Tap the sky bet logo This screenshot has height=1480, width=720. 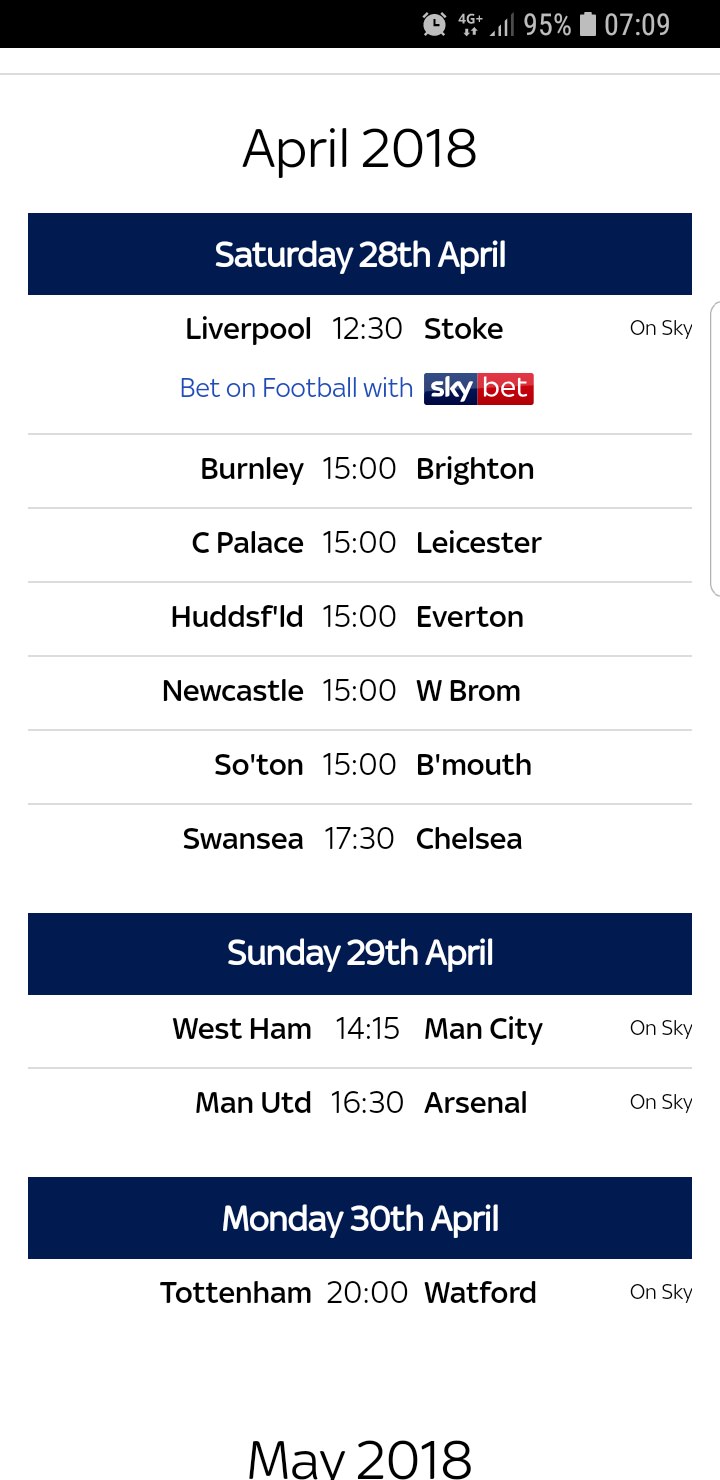(479, 388)
